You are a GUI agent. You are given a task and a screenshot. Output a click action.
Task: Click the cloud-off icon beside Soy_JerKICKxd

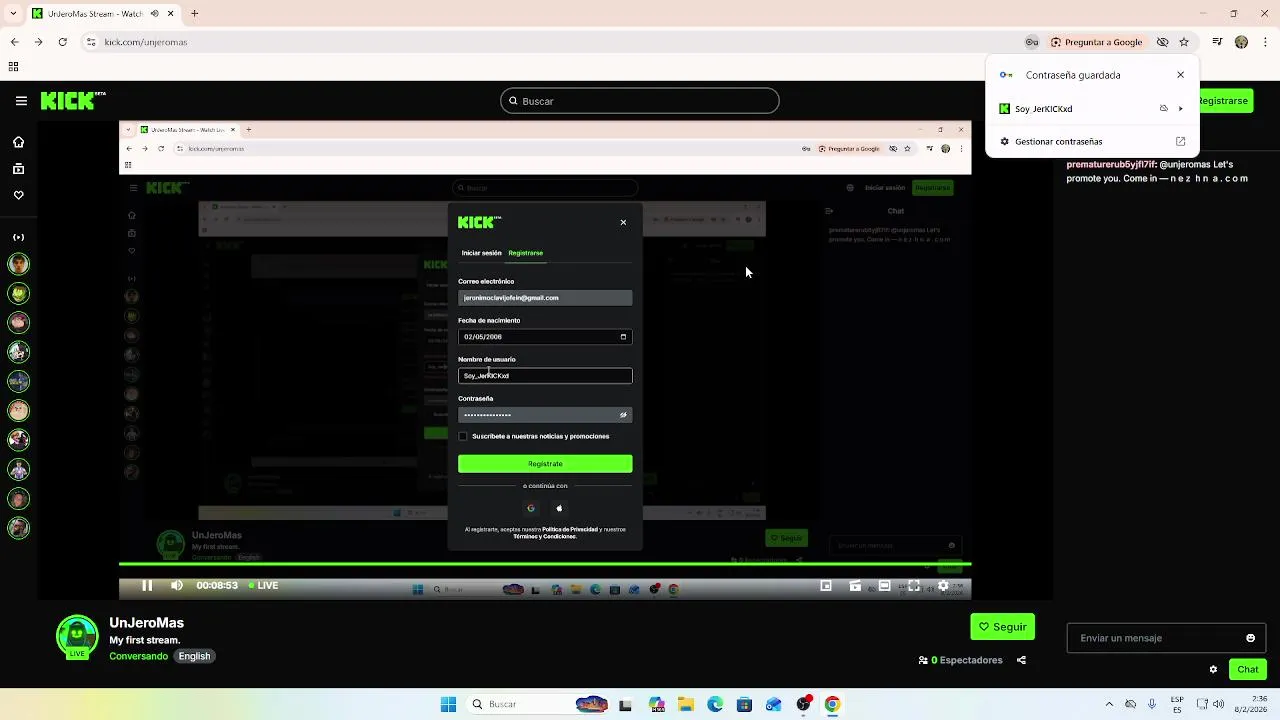point(1163,108)
